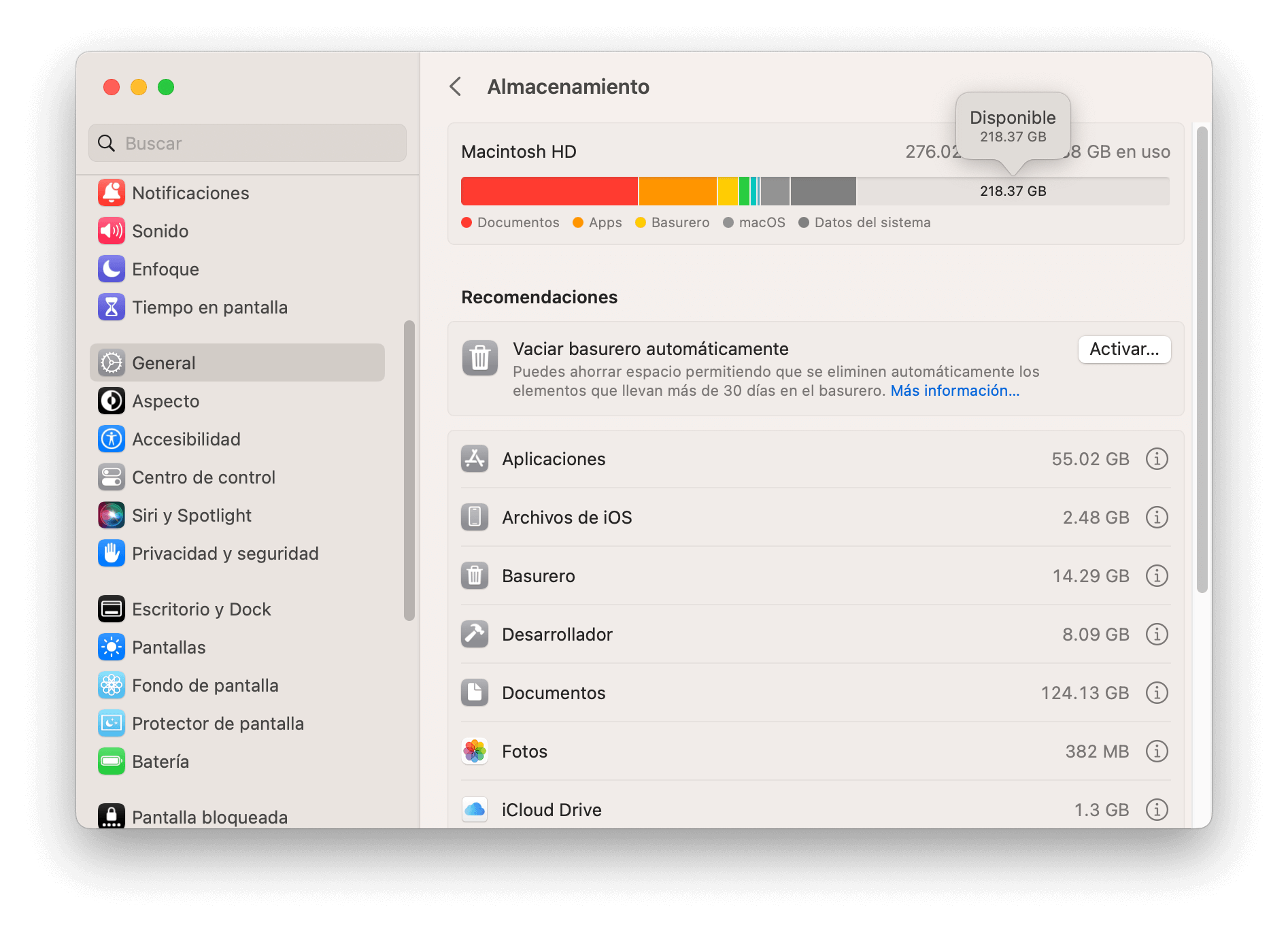Go back using the chevron arrow
Screen dimensions: 1288x929
tap(456, 87)
